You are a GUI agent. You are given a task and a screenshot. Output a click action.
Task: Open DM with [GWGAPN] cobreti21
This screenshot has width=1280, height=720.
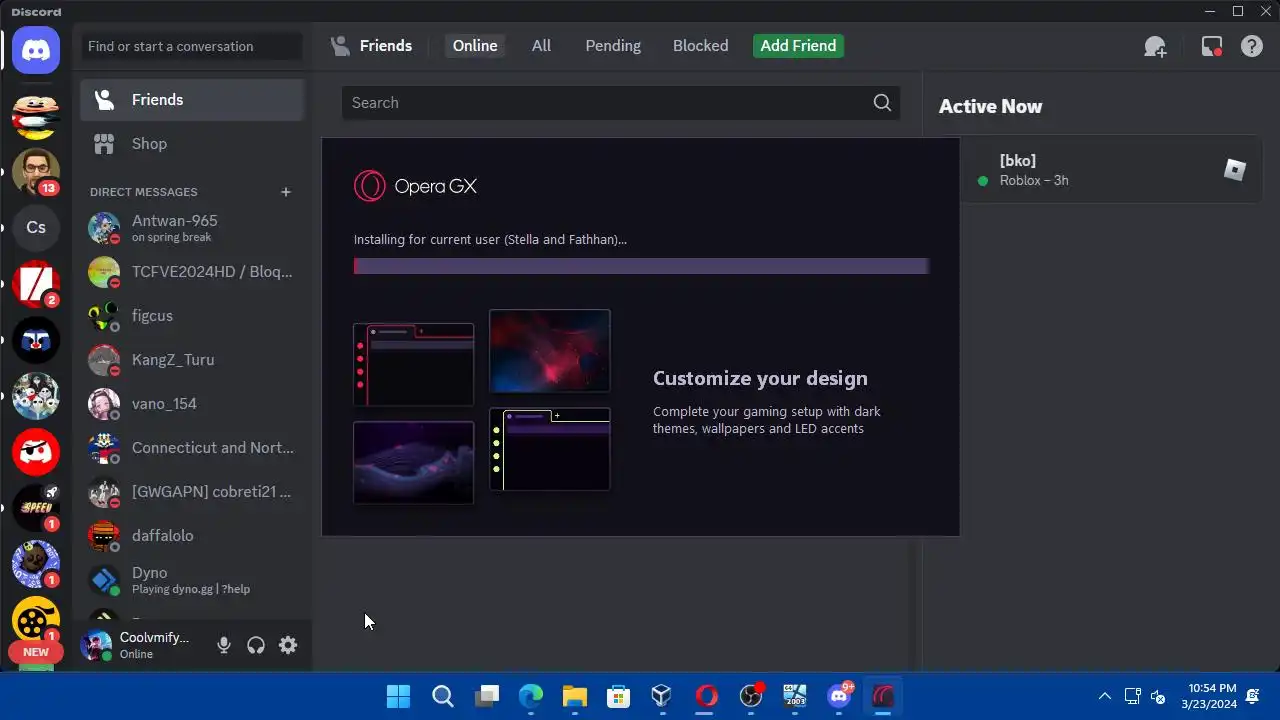point(192,492)
